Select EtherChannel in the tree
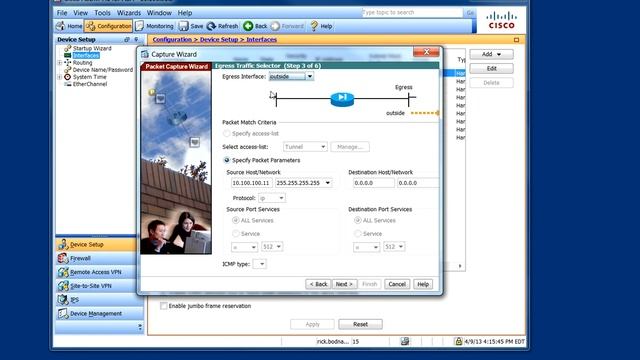Image resolution: width=640 pixels, height=360 pixels. point(90,84)
